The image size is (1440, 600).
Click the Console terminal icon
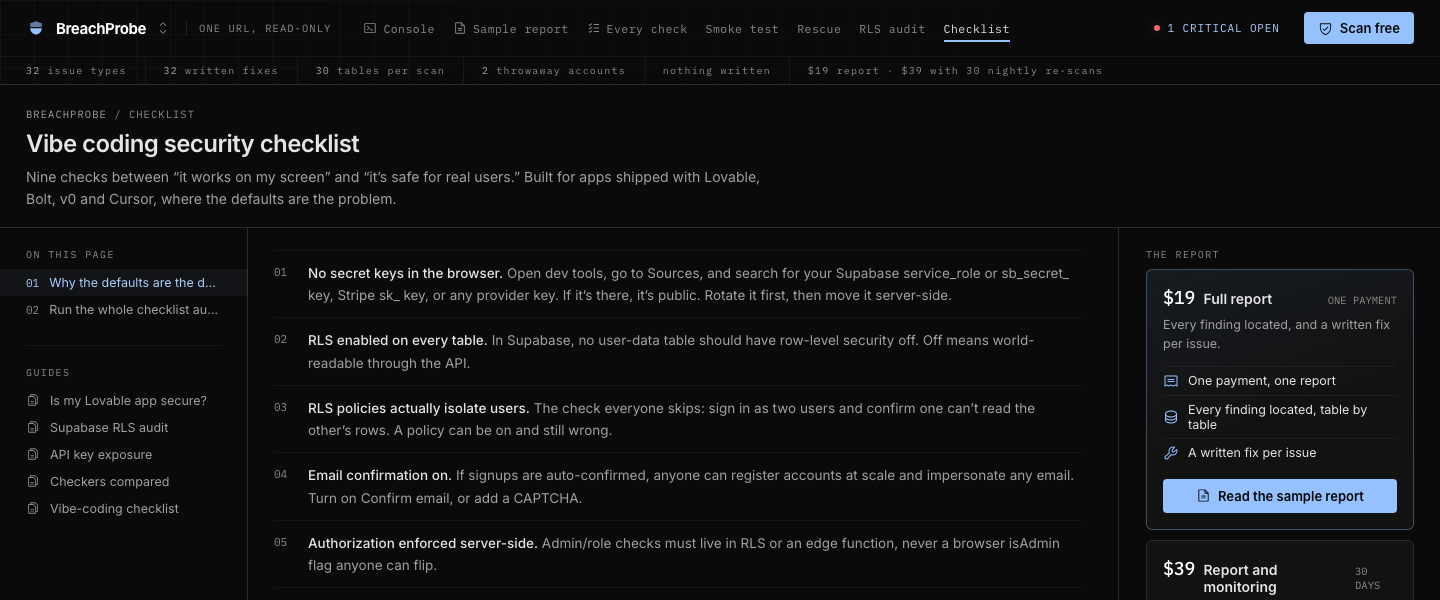coord(369,29)
